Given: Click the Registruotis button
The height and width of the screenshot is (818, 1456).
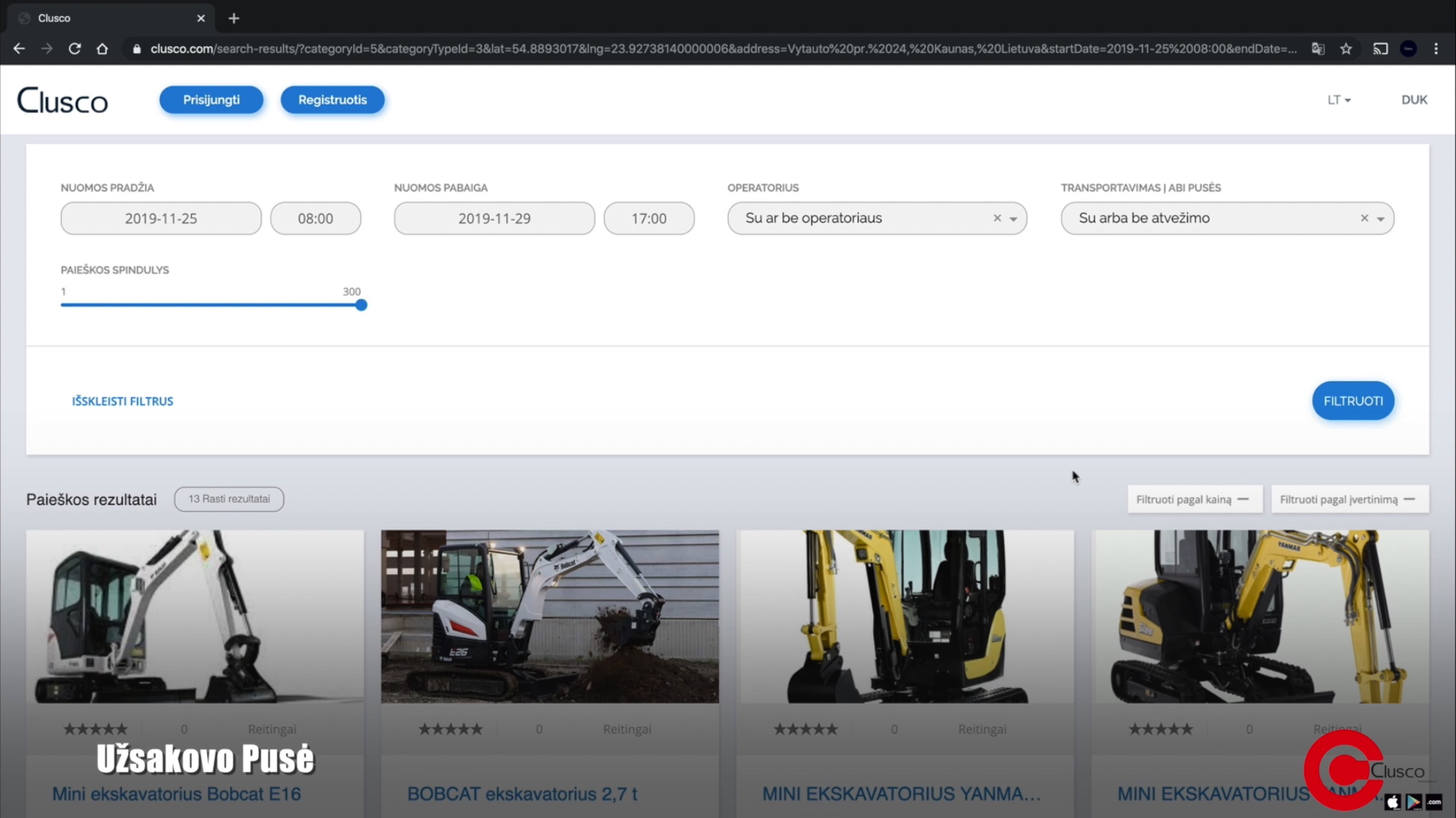Looking at the screenshot, I should tap(332, 100).
